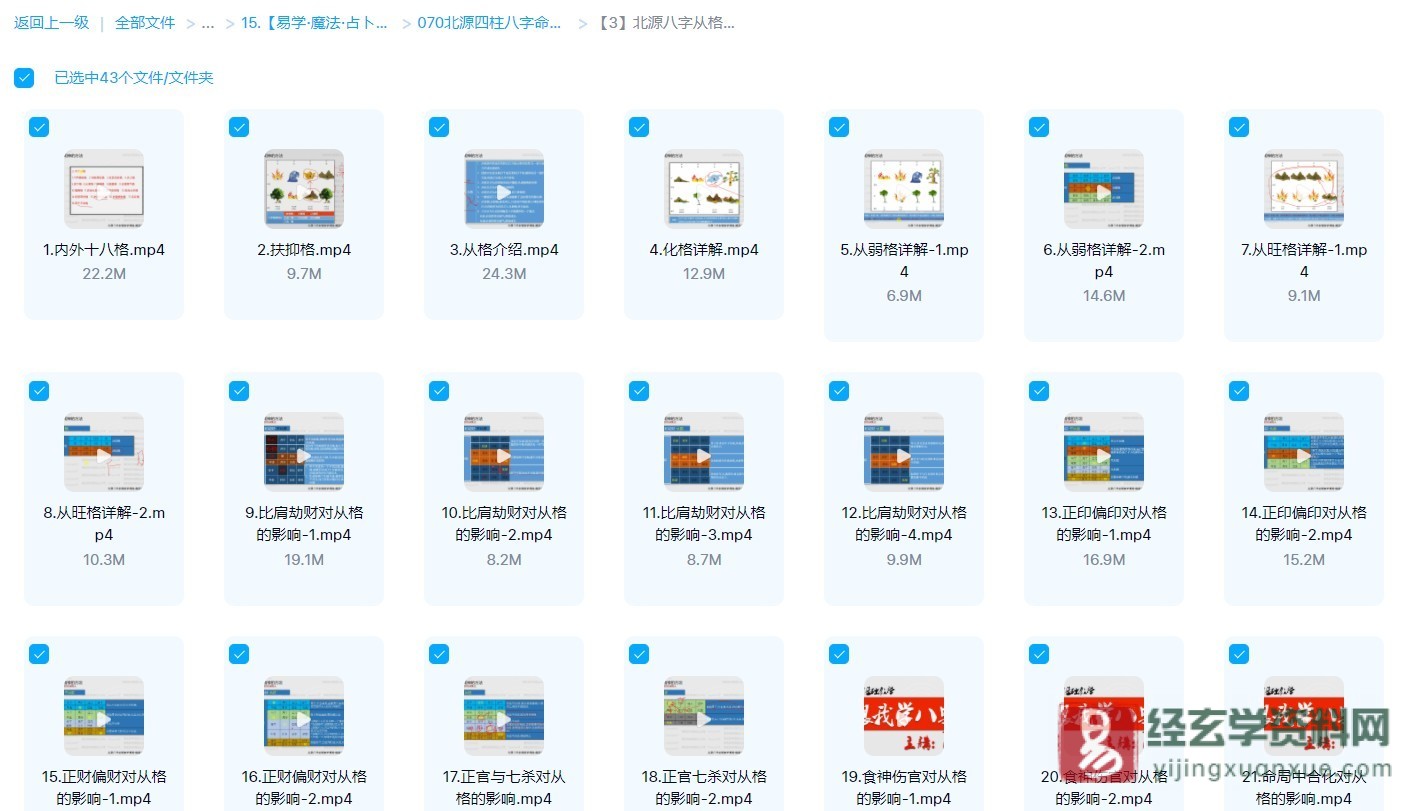Uncheck checkbox on 15.正财偏财对从格的影响-1.mp4
Viewport: 1423px width, 811px height.
(x=39, y=654)
